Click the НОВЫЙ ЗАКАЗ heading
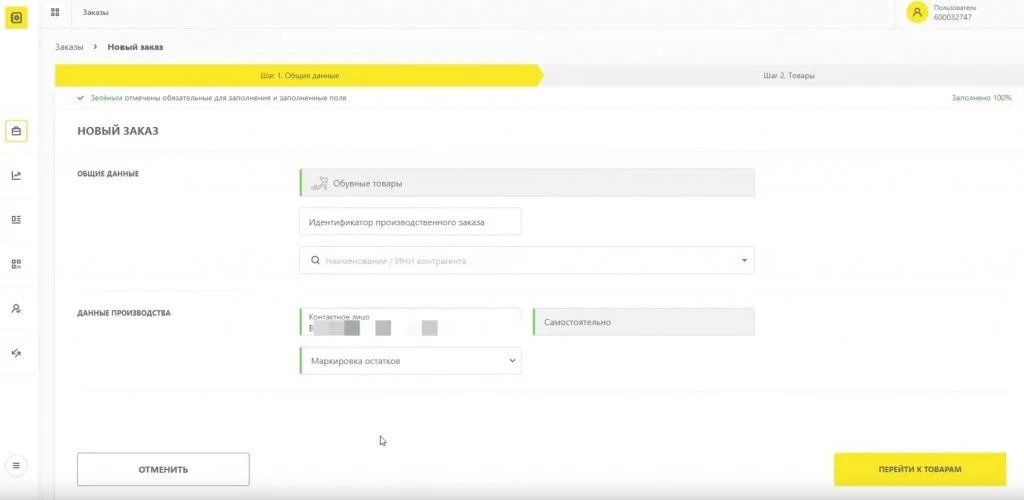1024x500 pixels. (118, 131)
